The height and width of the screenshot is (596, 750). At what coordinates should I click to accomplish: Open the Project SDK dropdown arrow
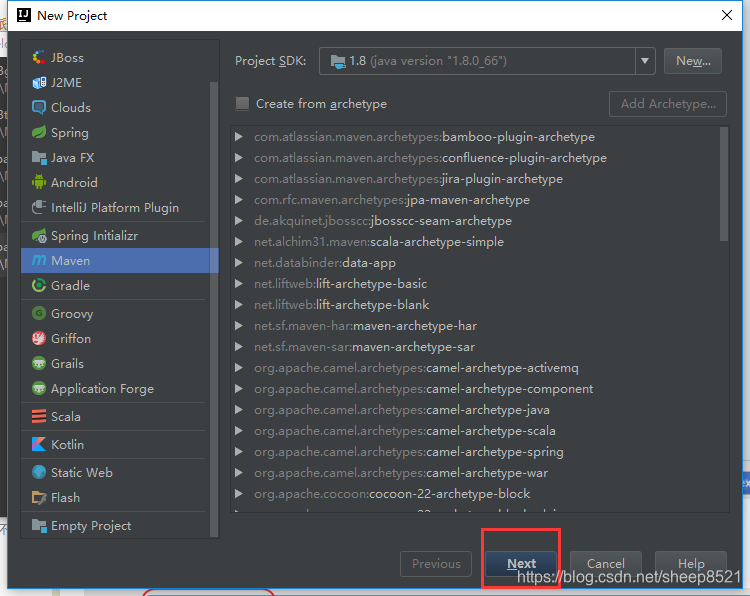[x=645, y=61]
